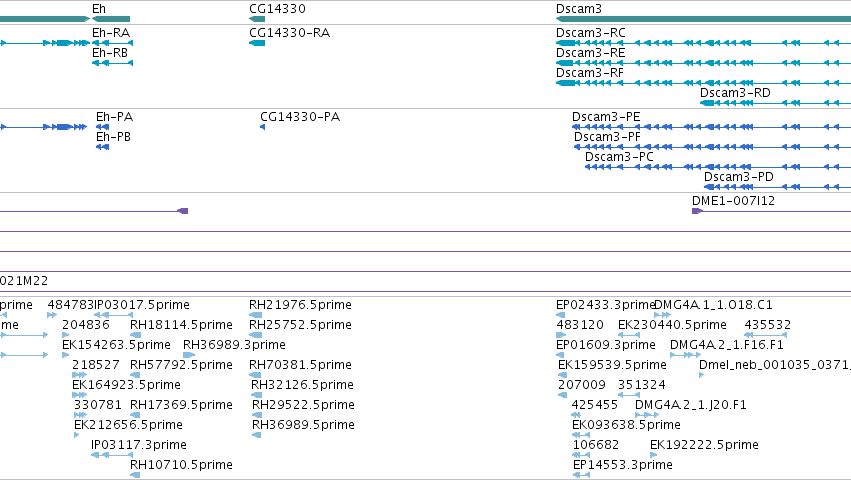Image resolution: width=851 pixels, height=480 pixels.
Task: Click the CG14330 gene glyph below its label
Action: tap(257, 19)
